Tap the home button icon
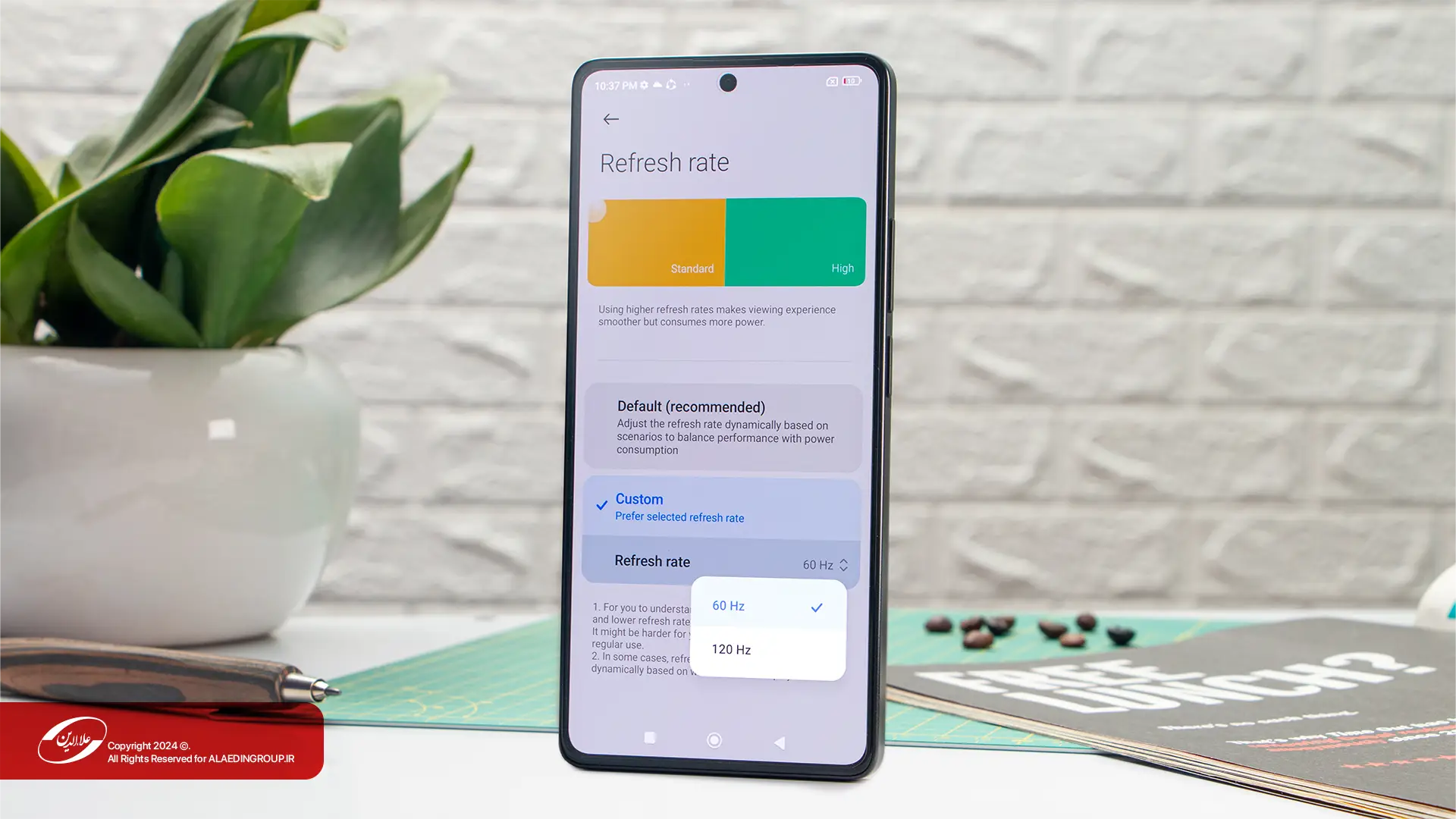This screenshot has height=819, width=1456. pos(714,740)
